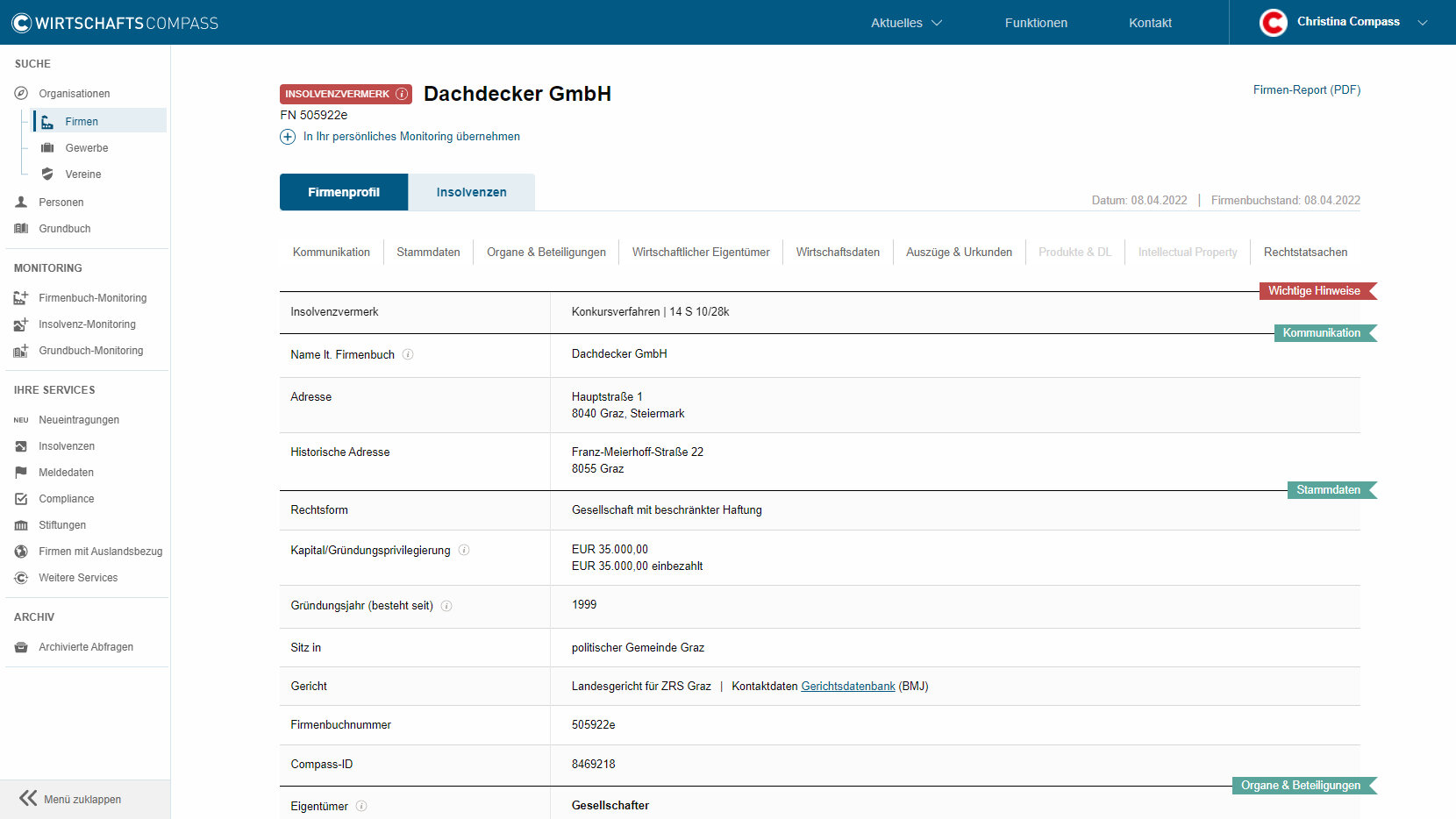Image resolution: width=1456 pixels, height=819 pixels.
Task: Click info icon next to Name lt. Firmenbuch
Action: 408,354
